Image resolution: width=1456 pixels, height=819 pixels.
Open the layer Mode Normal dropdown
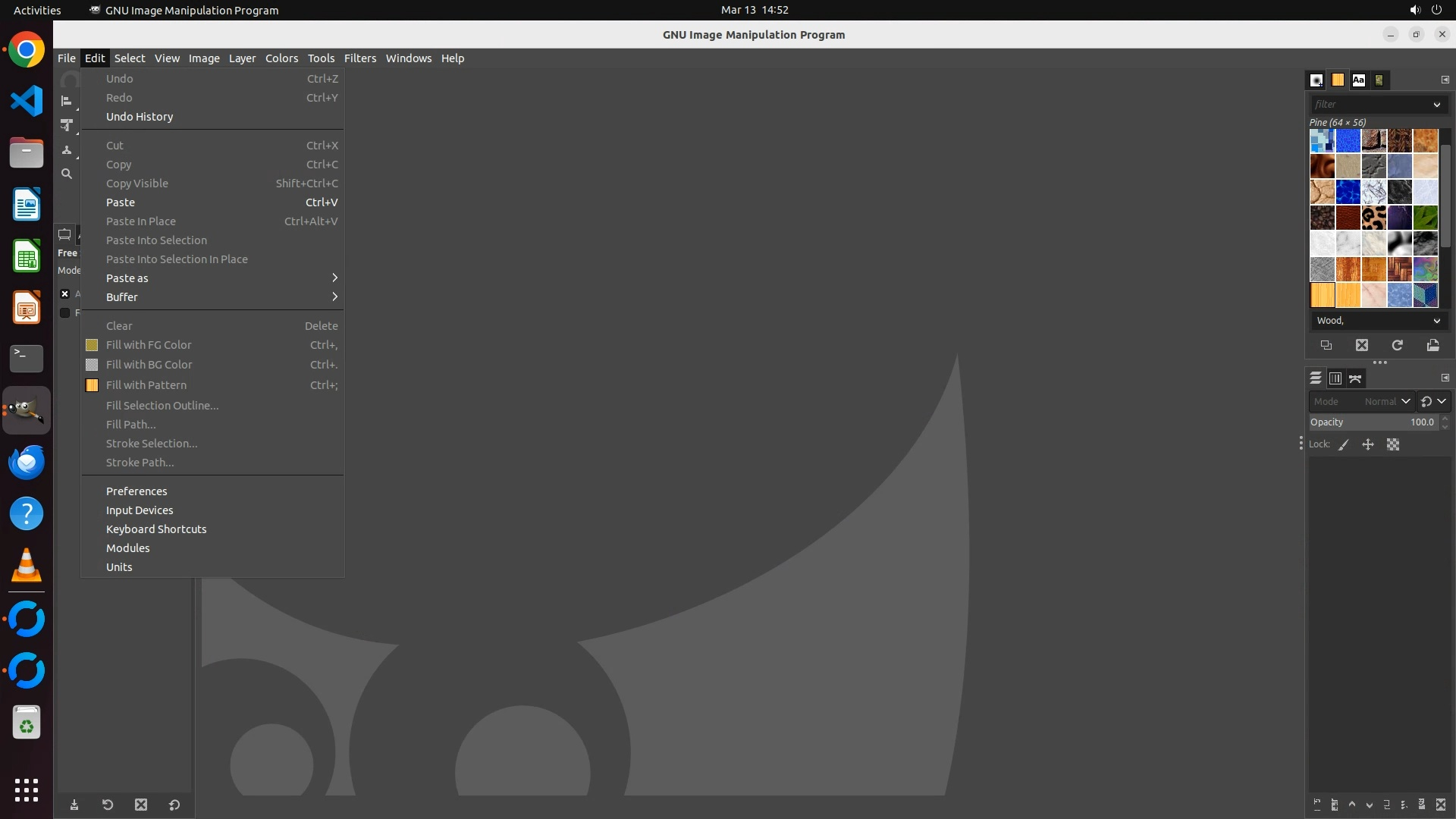pos(1386,401)
